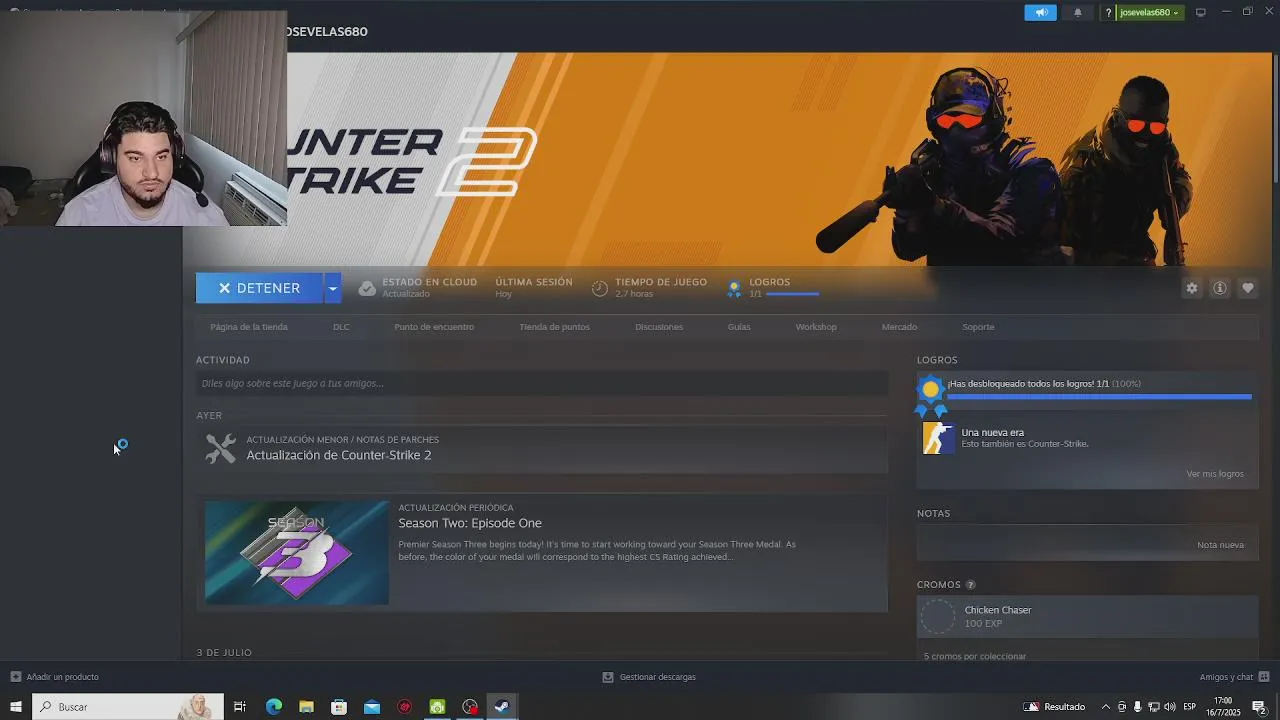Open the Discusiones tab
Screen dimensions: 1280x720
click(x=659, y=327)
